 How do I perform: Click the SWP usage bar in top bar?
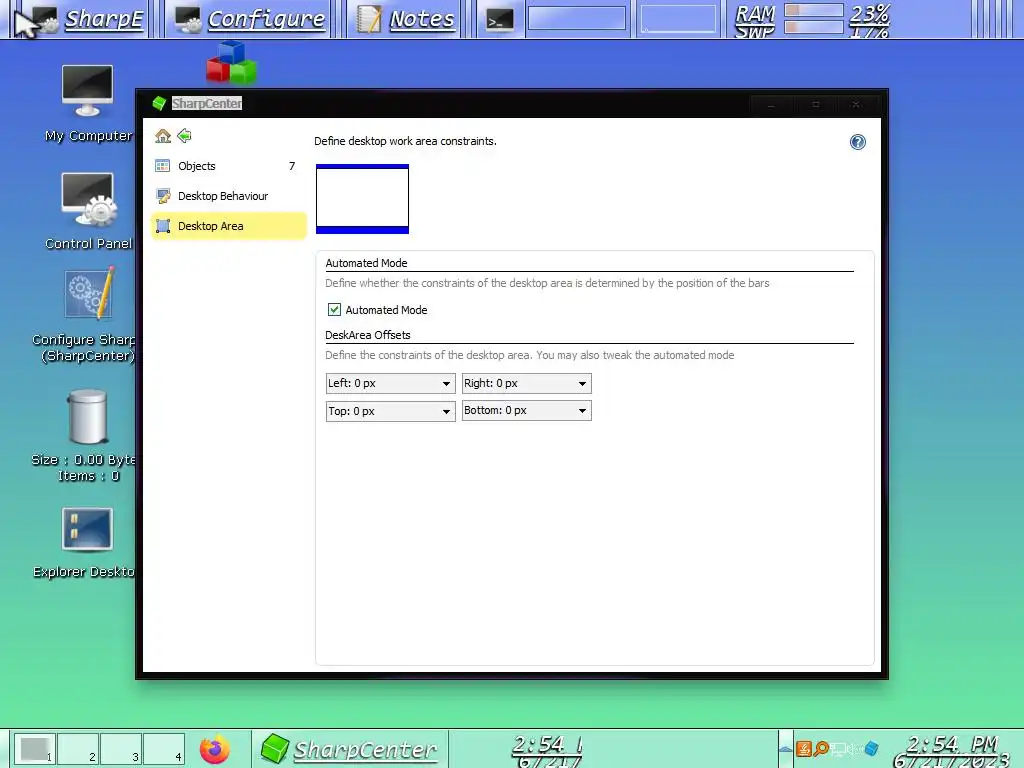[x=814, y=27]
